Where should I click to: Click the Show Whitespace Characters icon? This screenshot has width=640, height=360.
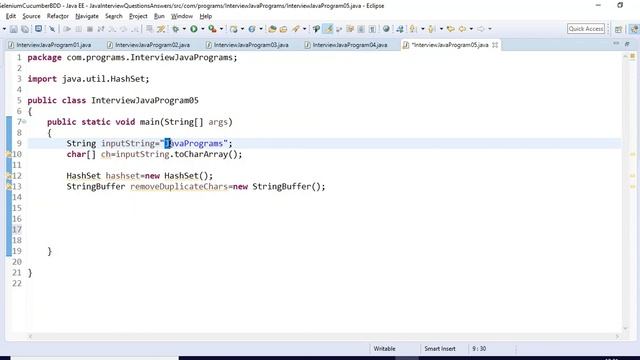(x=372, y=29)
